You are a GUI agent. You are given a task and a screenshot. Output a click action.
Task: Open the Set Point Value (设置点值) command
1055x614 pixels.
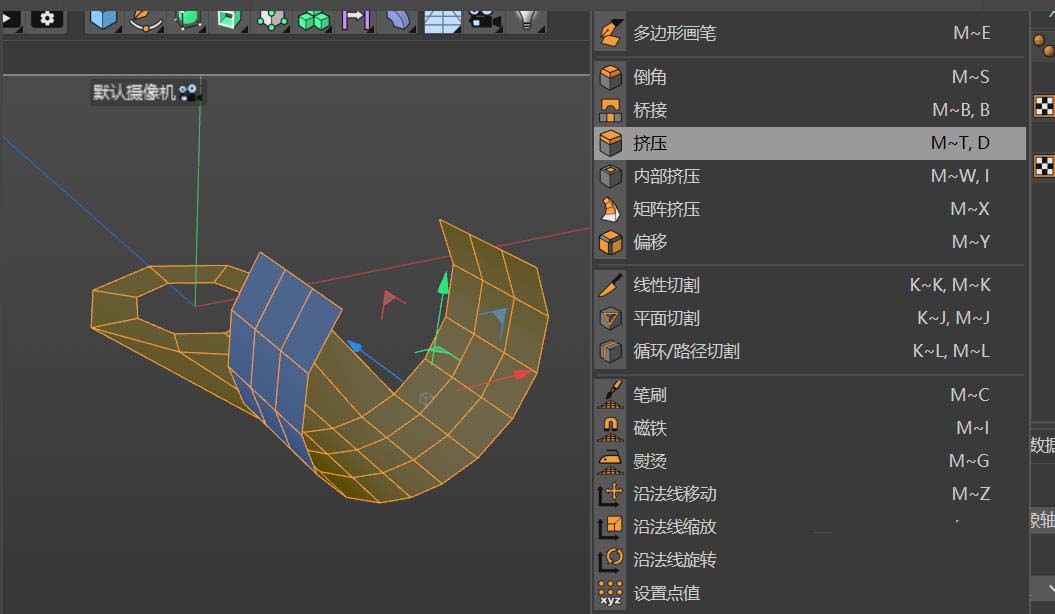[666, 593]
